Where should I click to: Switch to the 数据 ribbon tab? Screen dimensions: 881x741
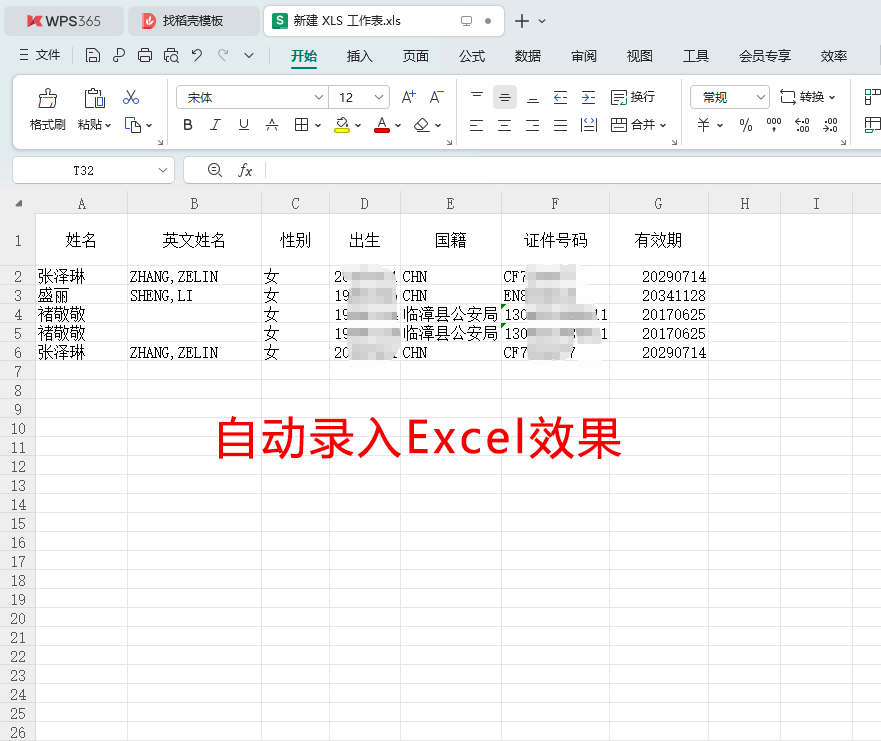click(528, 56)
